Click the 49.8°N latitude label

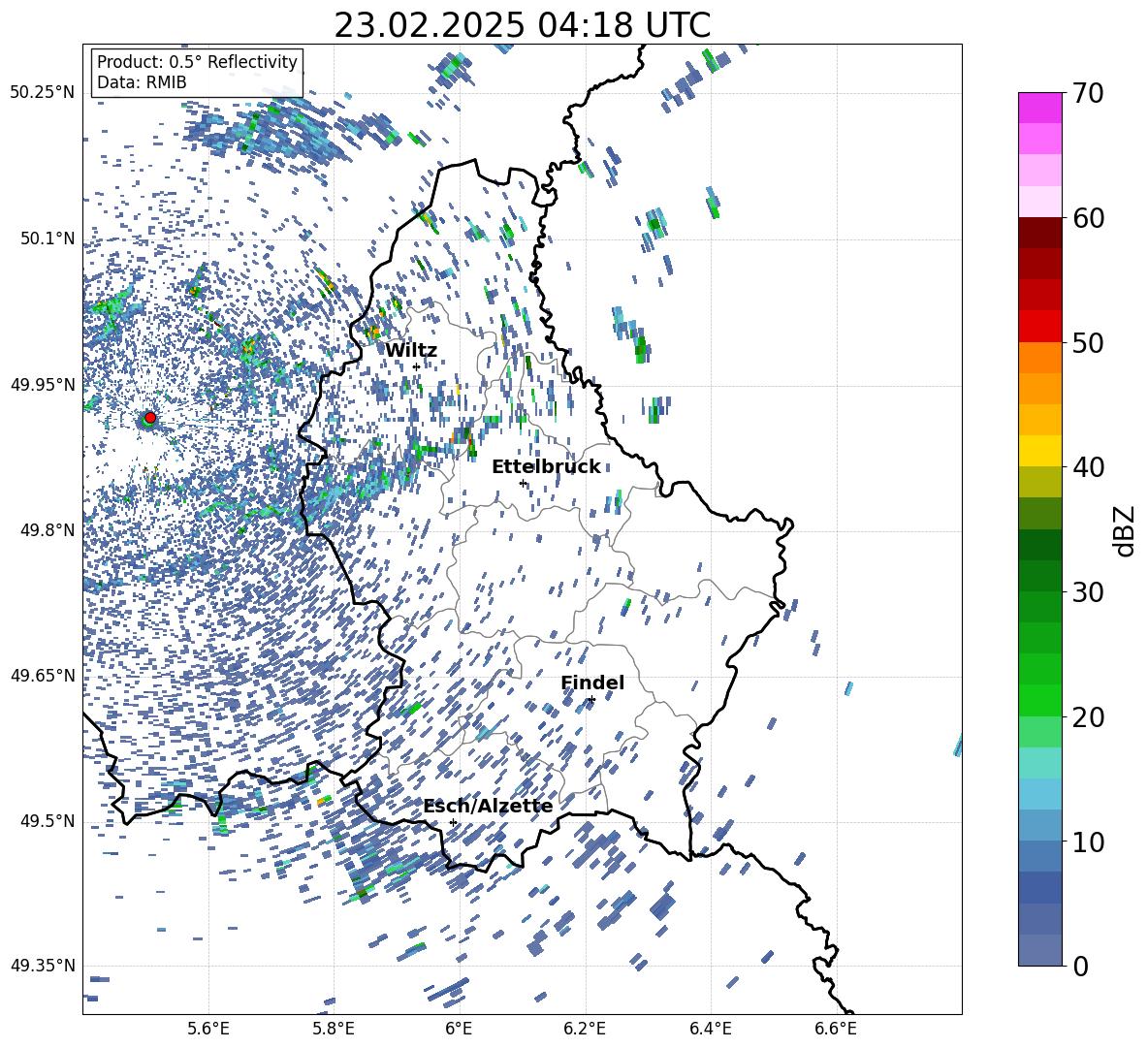click(x=47, y=529)
